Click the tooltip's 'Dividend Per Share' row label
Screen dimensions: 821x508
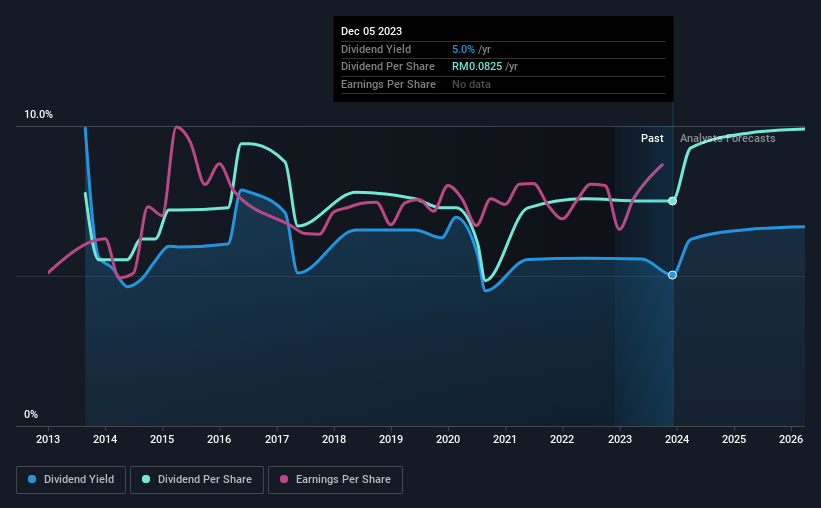[387, 67]
